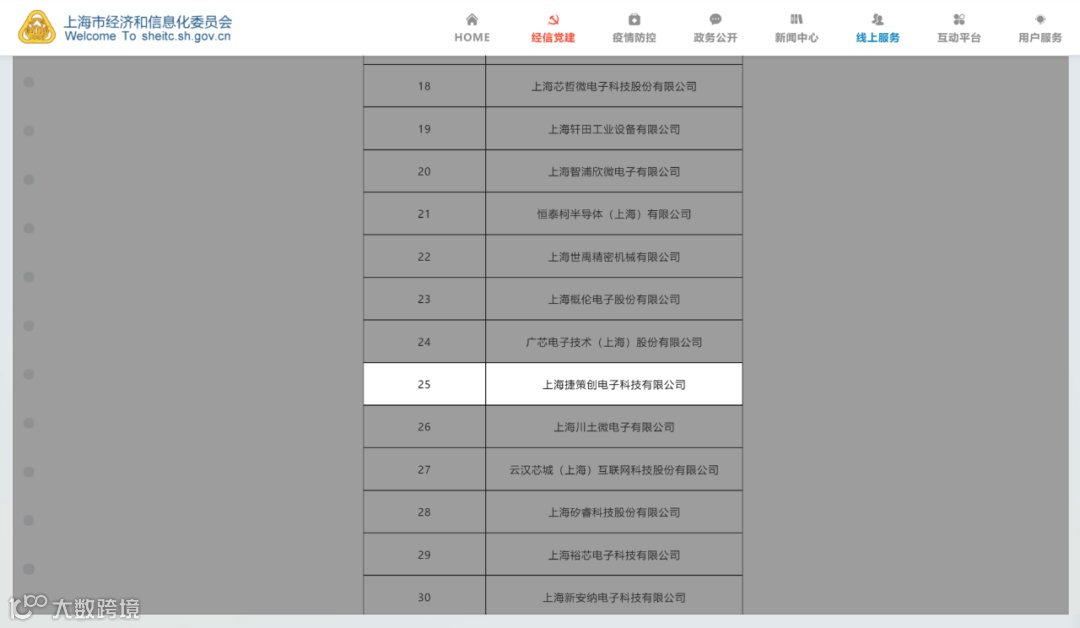Select cell 上海芯哲微电子科技股份有限公司
Viewport: 1080px width, 628px height.
coord(614,86)
